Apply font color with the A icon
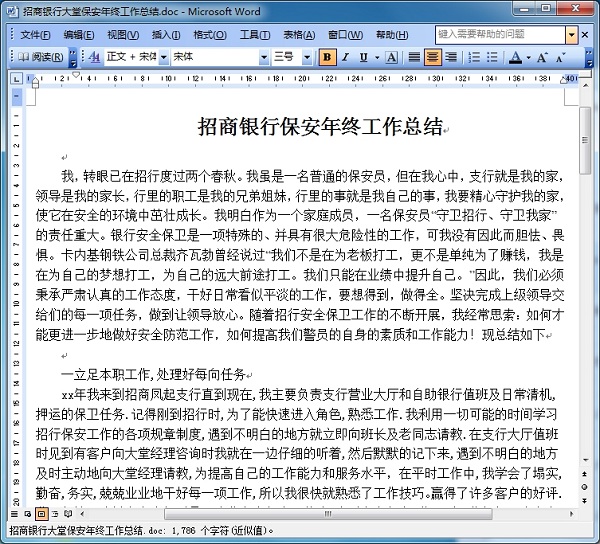Image resolution: width=600 pixels, height=544 pixels. click(515, 57)
